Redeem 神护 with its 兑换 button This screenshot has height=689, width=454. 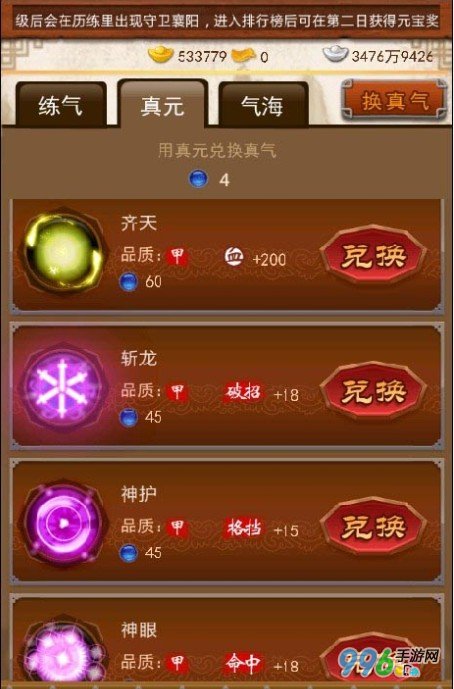374,526
